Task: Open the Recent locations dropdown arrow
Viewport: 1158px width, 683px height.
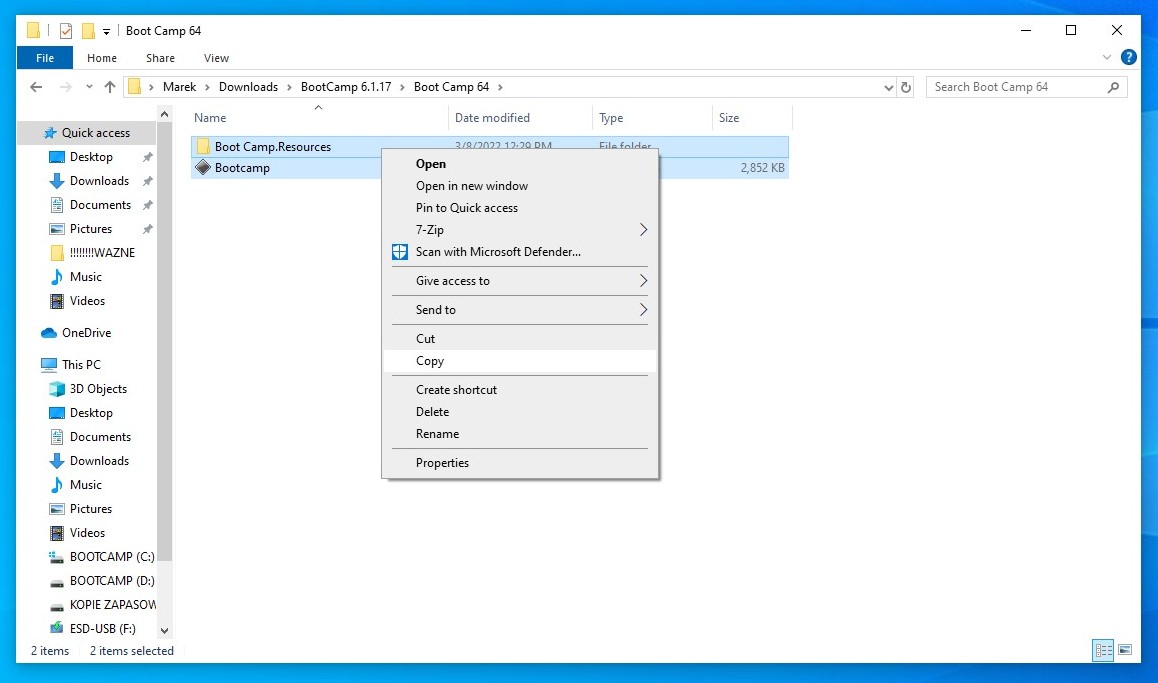Action: [x=89, y=87]
